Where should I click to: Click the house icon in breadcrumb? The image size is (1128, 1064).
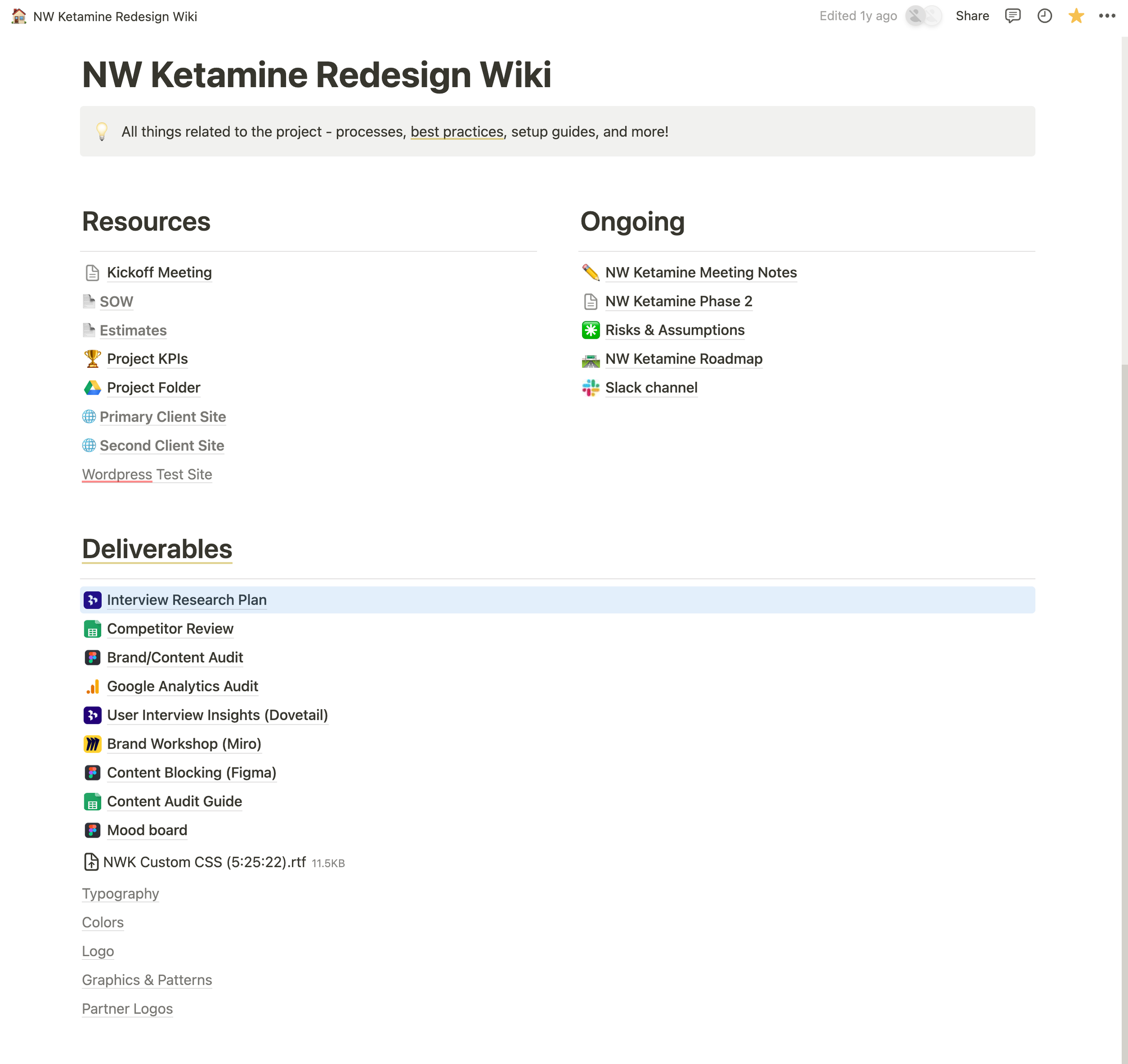coord(18,16)
